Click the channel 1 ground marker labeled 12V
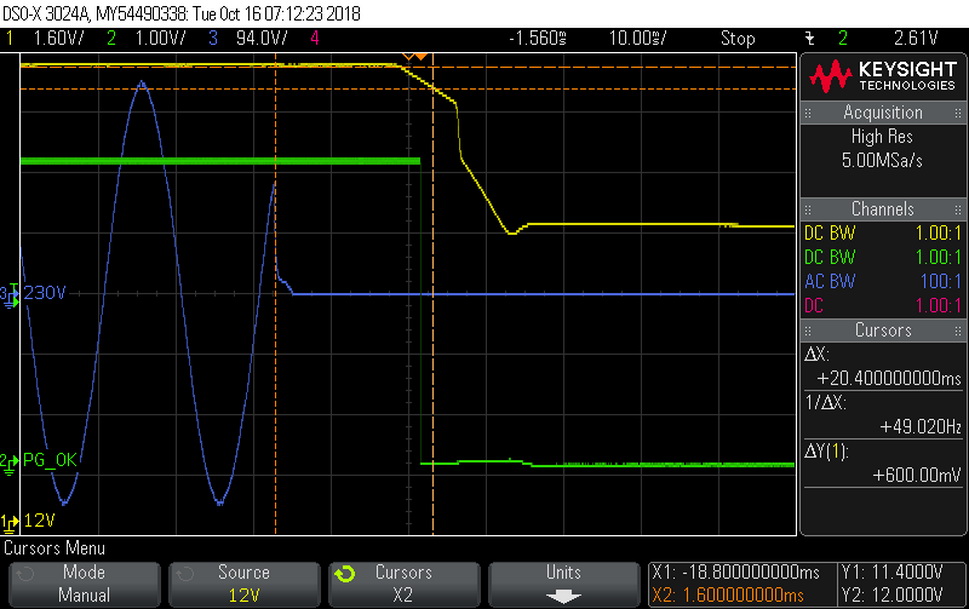969x609 pixels. (9, 523)
